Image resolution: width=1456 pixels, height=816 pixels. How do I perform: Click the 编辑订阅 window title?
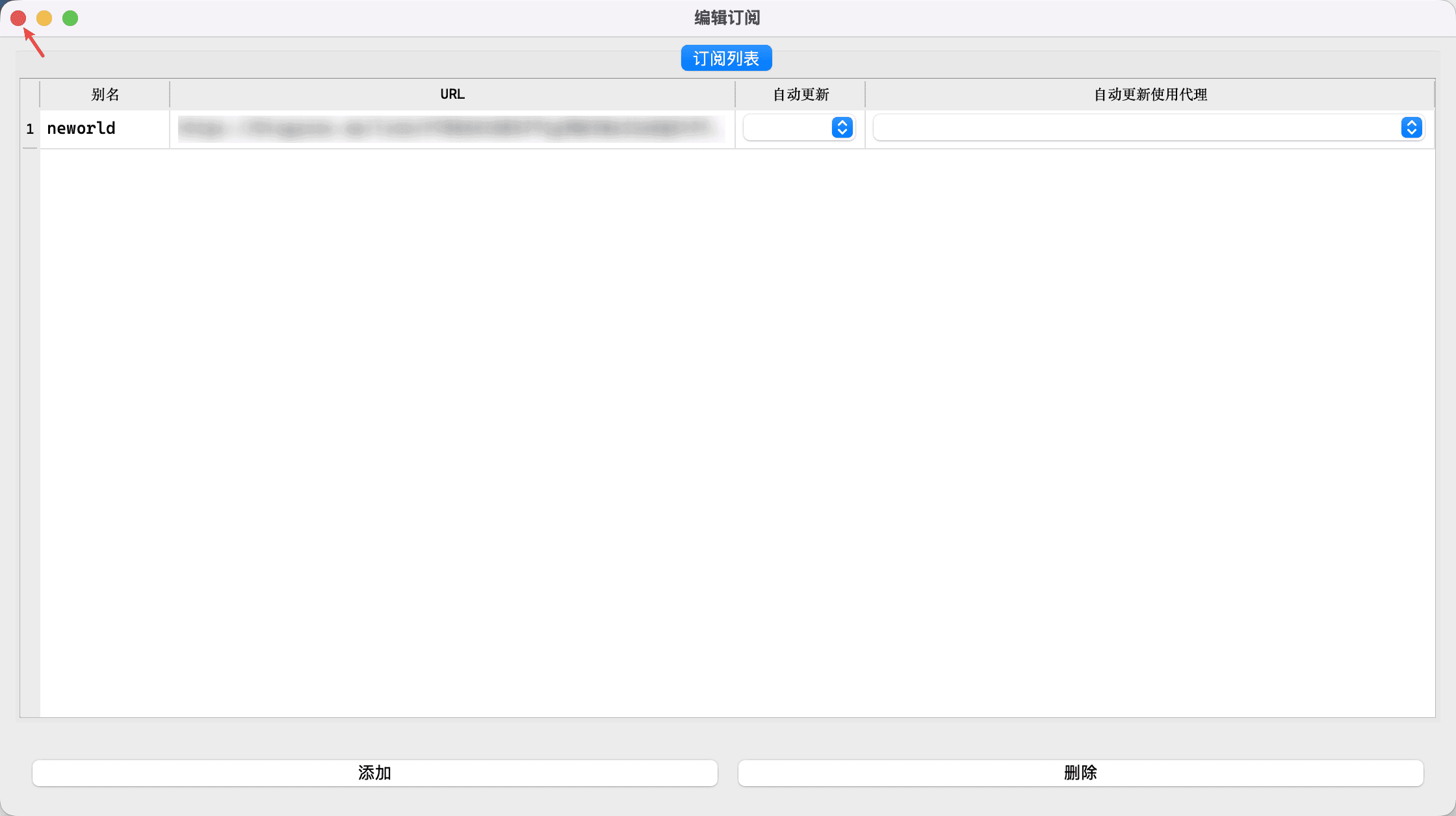tap(727, 18)
